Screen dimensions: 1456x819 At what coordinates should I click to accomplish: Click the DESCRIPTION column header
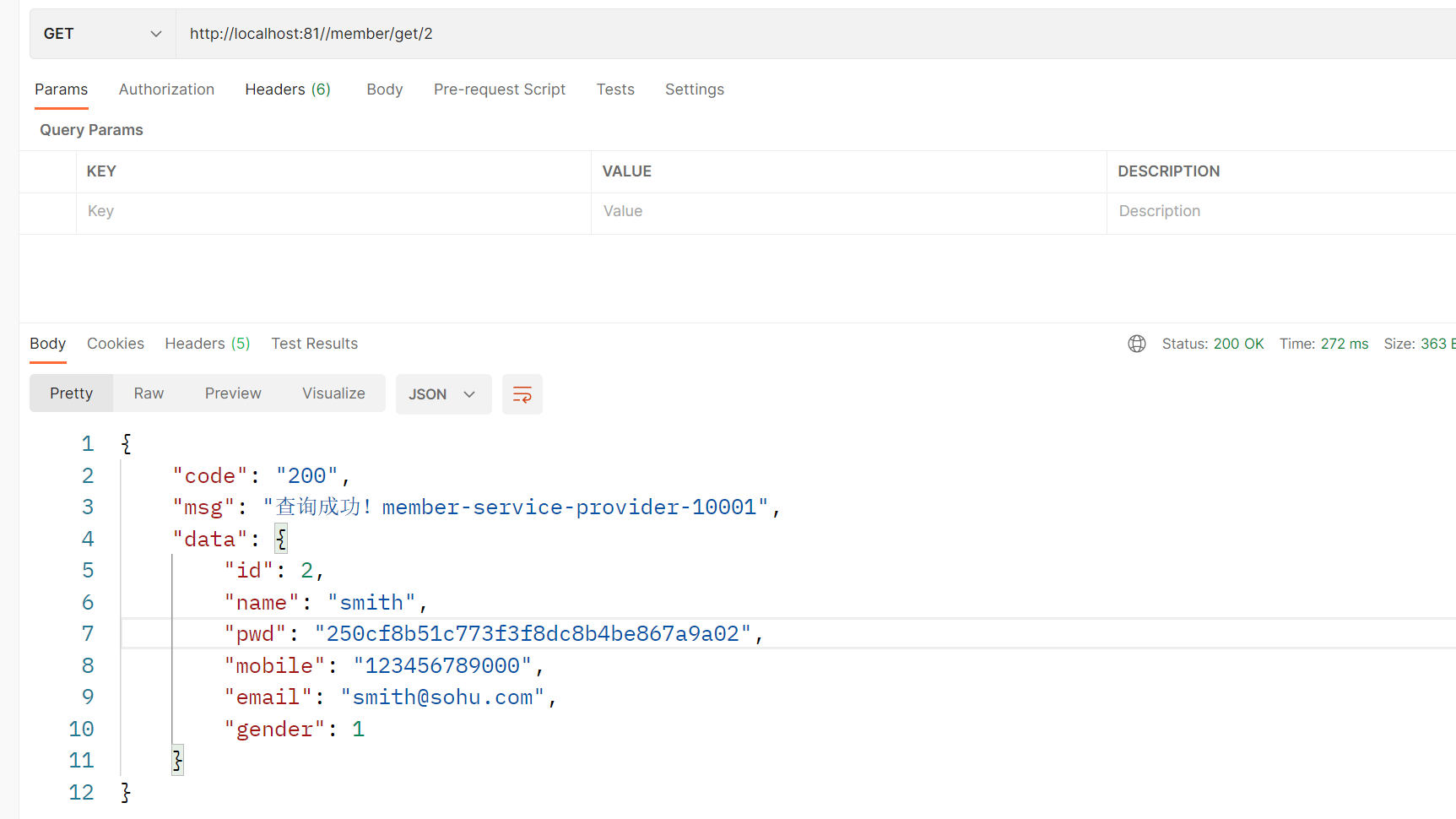(1168, 171)
